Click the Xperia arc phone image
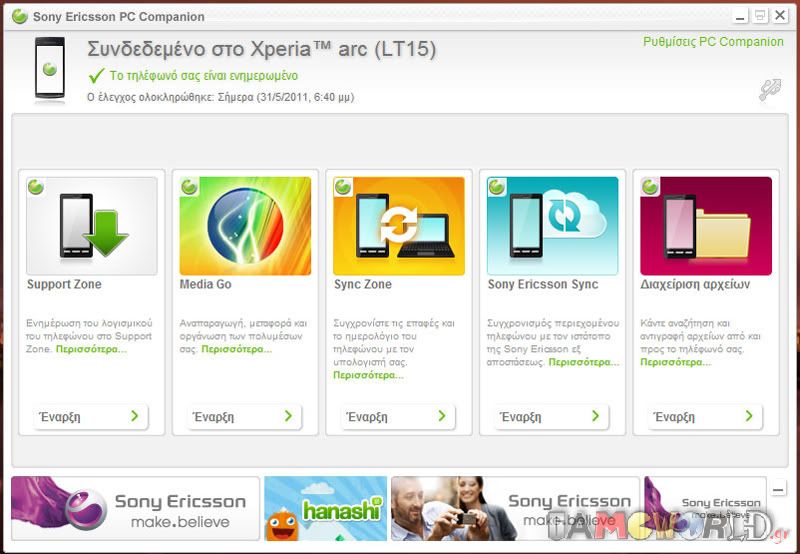Image resolution: width=800 pixels, height=554 pixels. click(50, 69)
